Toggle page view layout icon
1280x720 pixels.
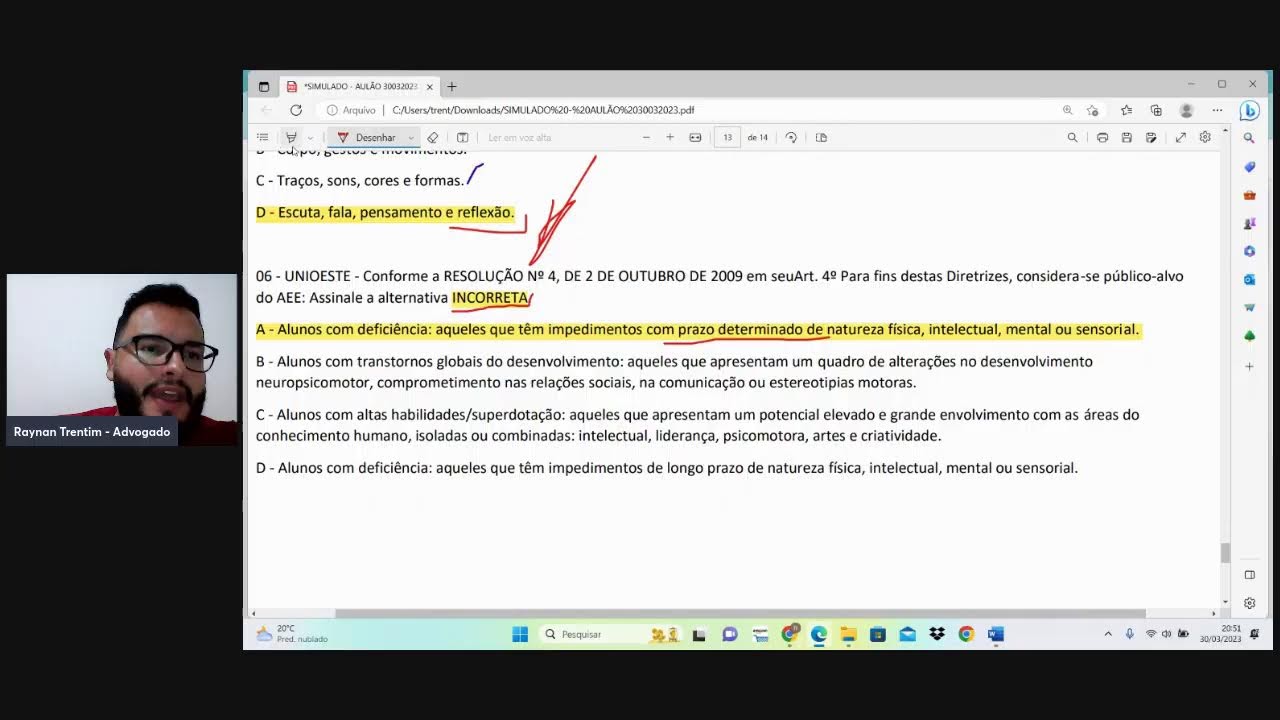pos(821,137)
